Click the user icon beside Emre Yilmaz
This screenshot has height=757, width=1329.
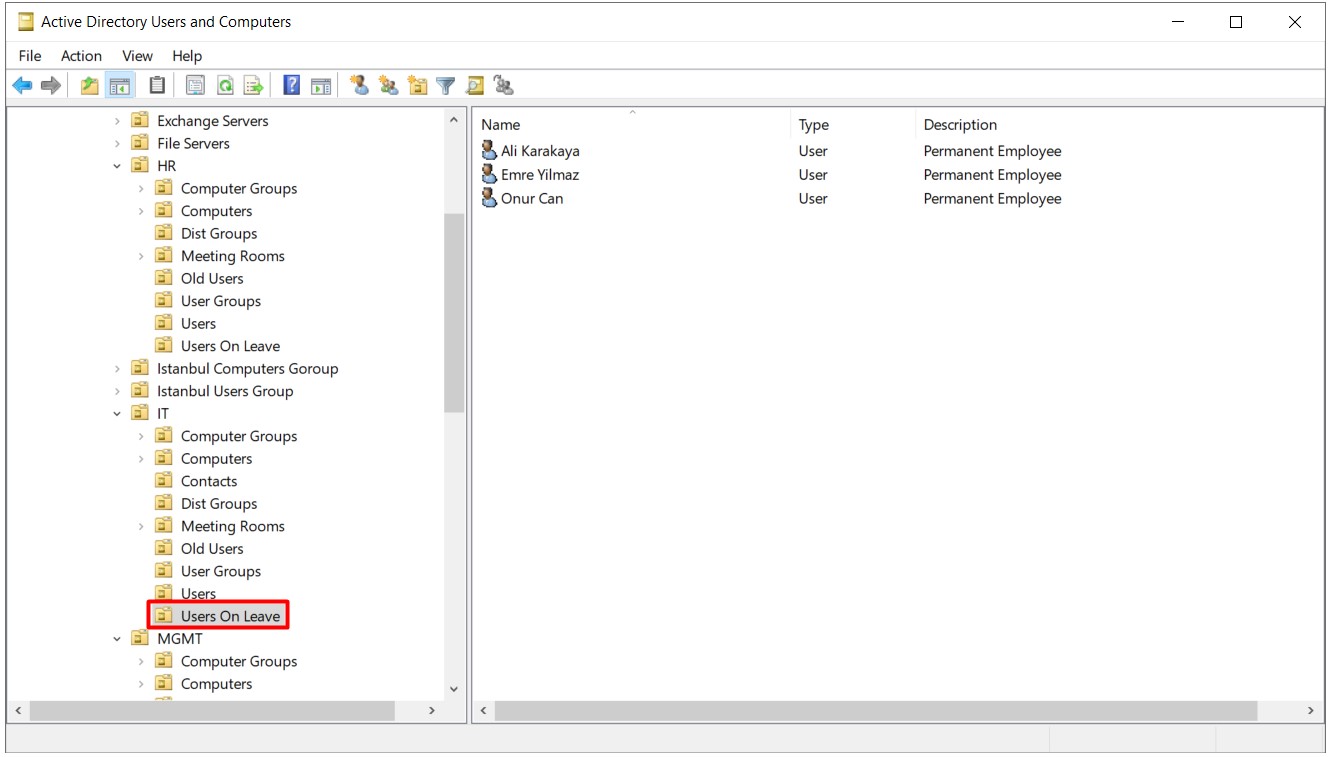(x=489, y=174)
